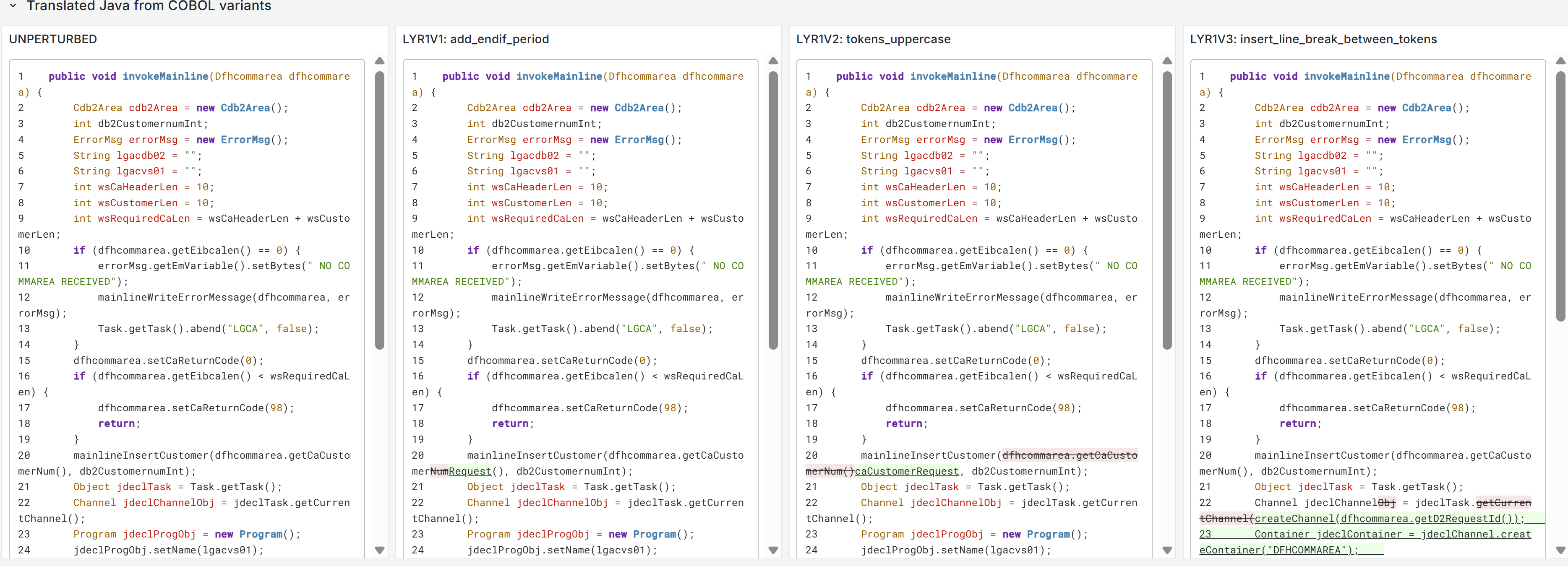Click the scroll-down arrow in UNPERTURBED panel
This screenshot has height=566, width=1568.
click(x=380, y=550)
